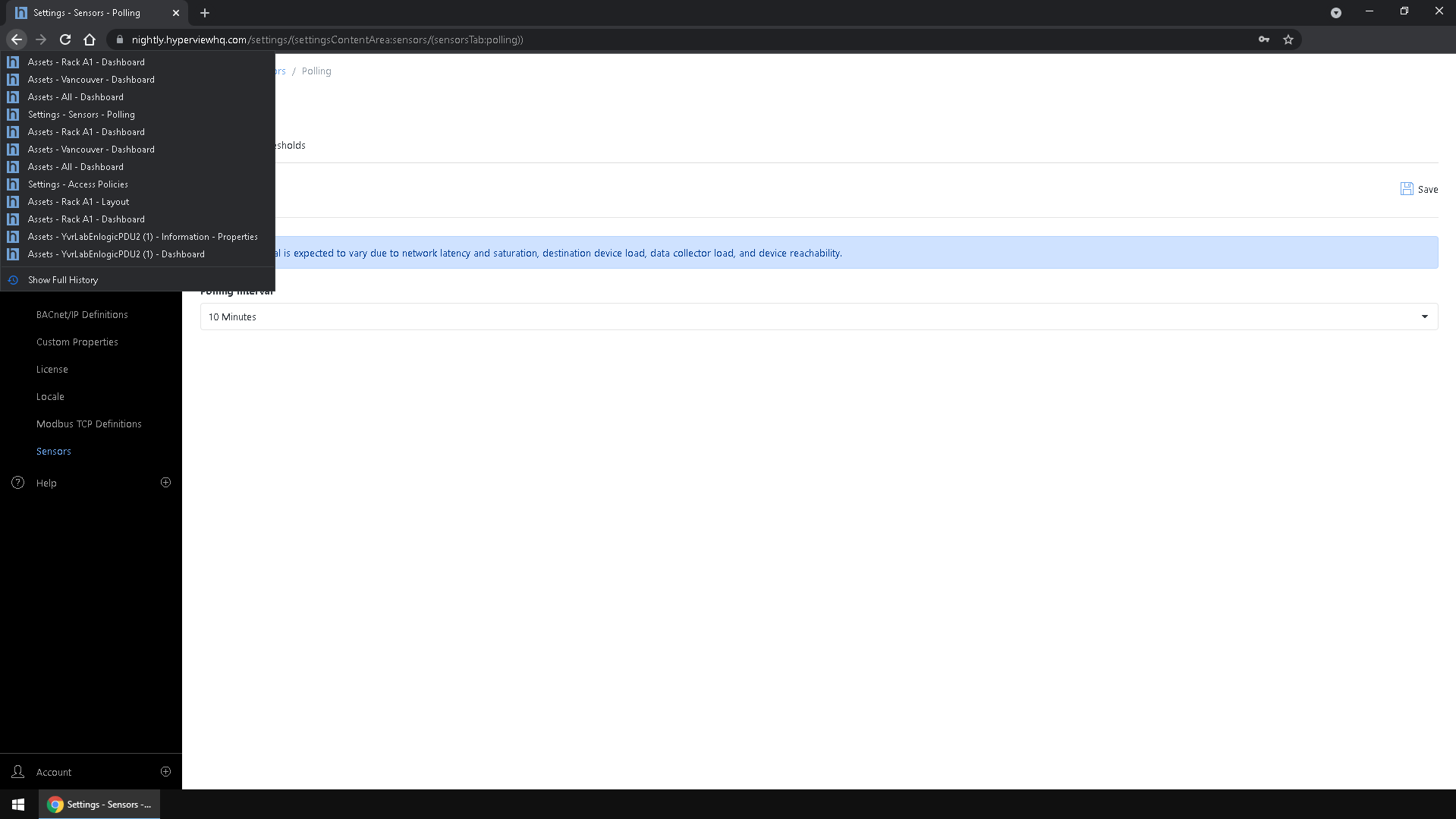This screenshot has height=819, width=1456.
Task: Expand the Account section with its plus icon
Action: [x=165, y=770]
